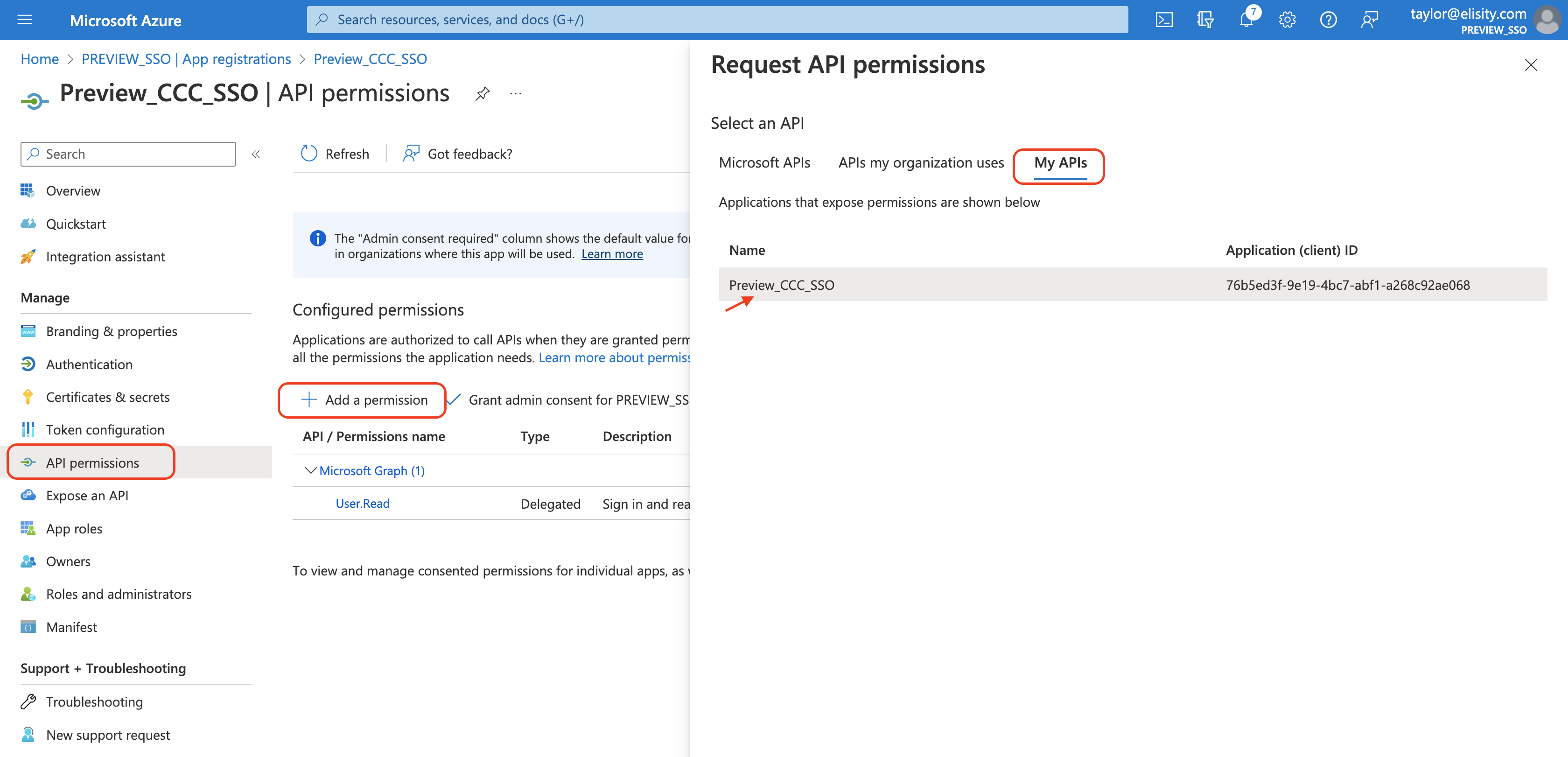Collapse the Microsoft Graph (1) group
The width and height of the screenshot is (1568, 757).
click(x=310, y=470)
